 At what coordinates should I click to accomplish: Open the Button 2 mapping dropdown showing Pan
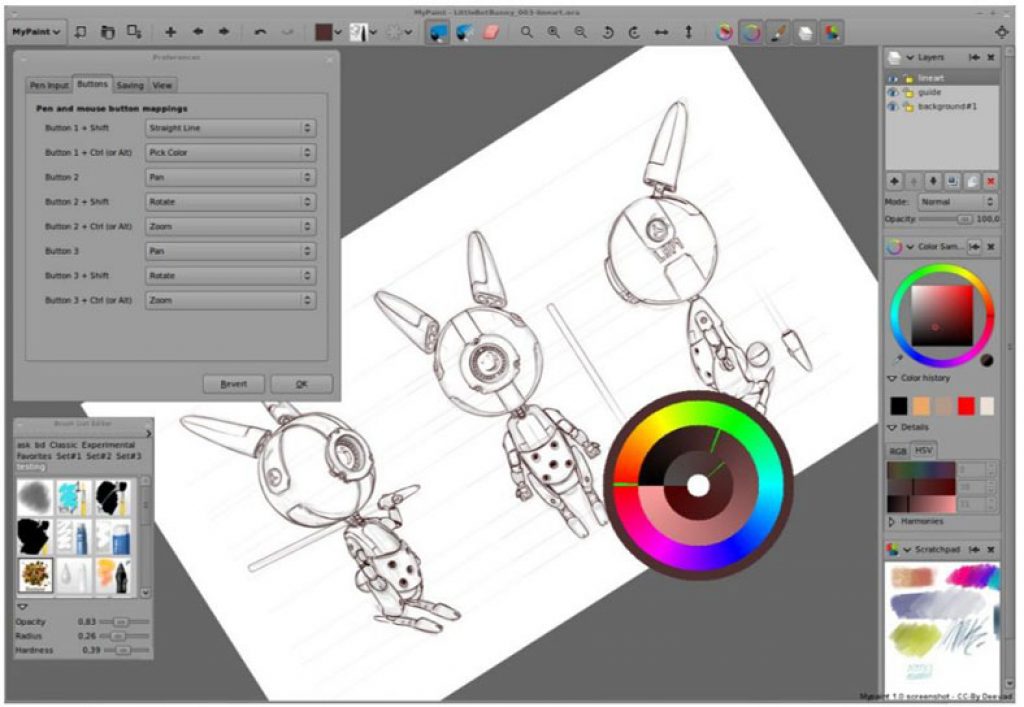[x=230, y=177]
